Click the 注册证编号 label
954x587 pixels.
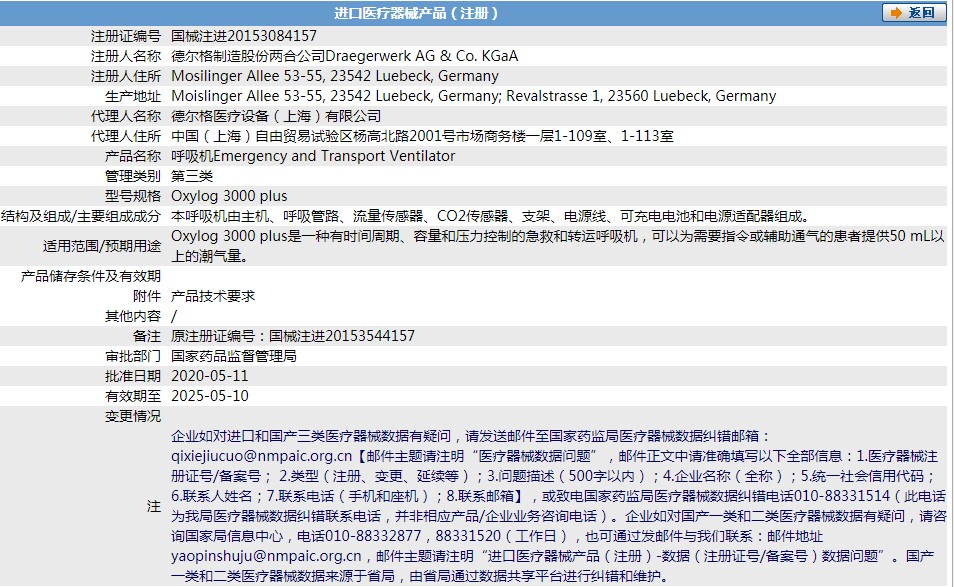pos(126,36)
